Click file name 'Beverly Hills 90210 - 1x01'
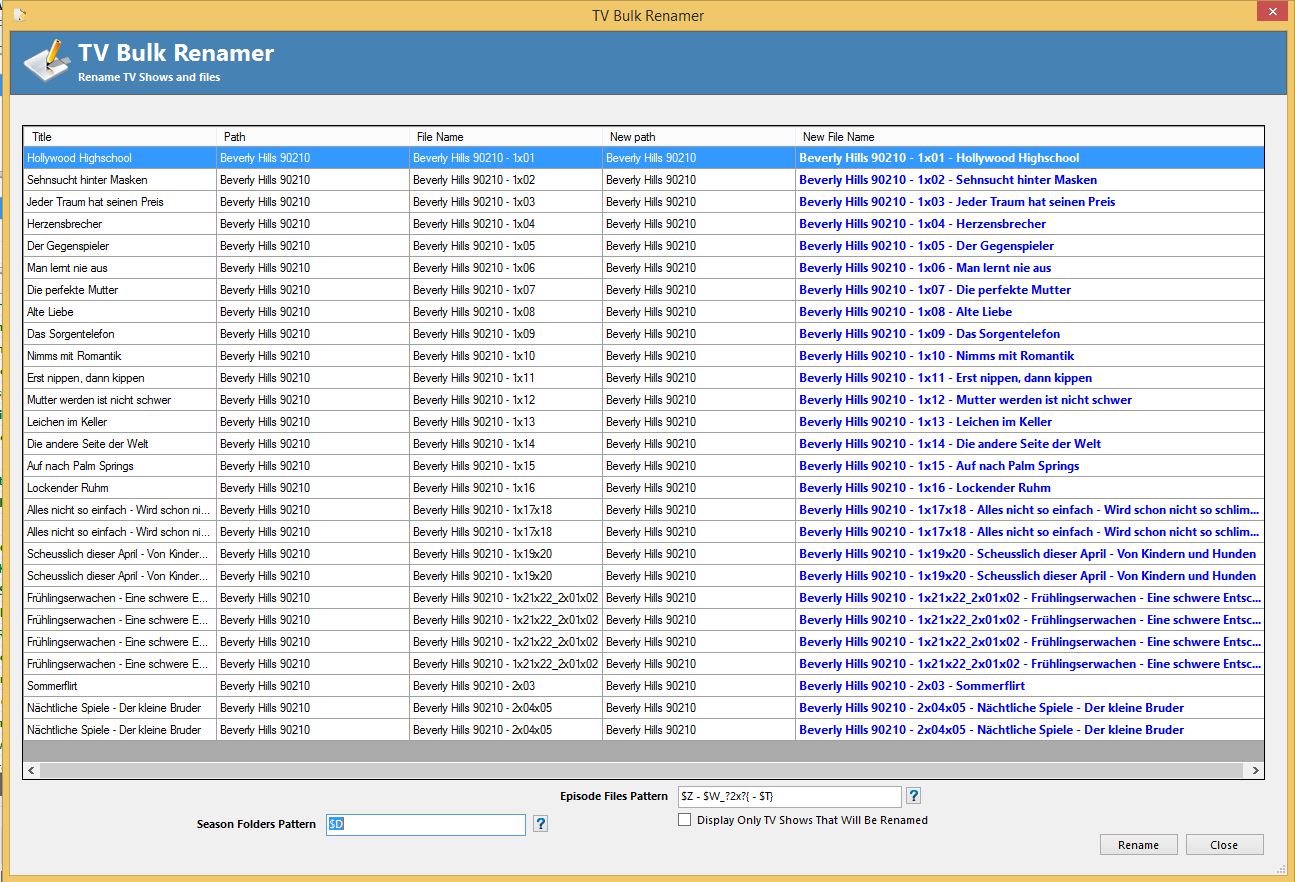The height and width of the screenshot is (882, 1295). (x=506, y=158)
